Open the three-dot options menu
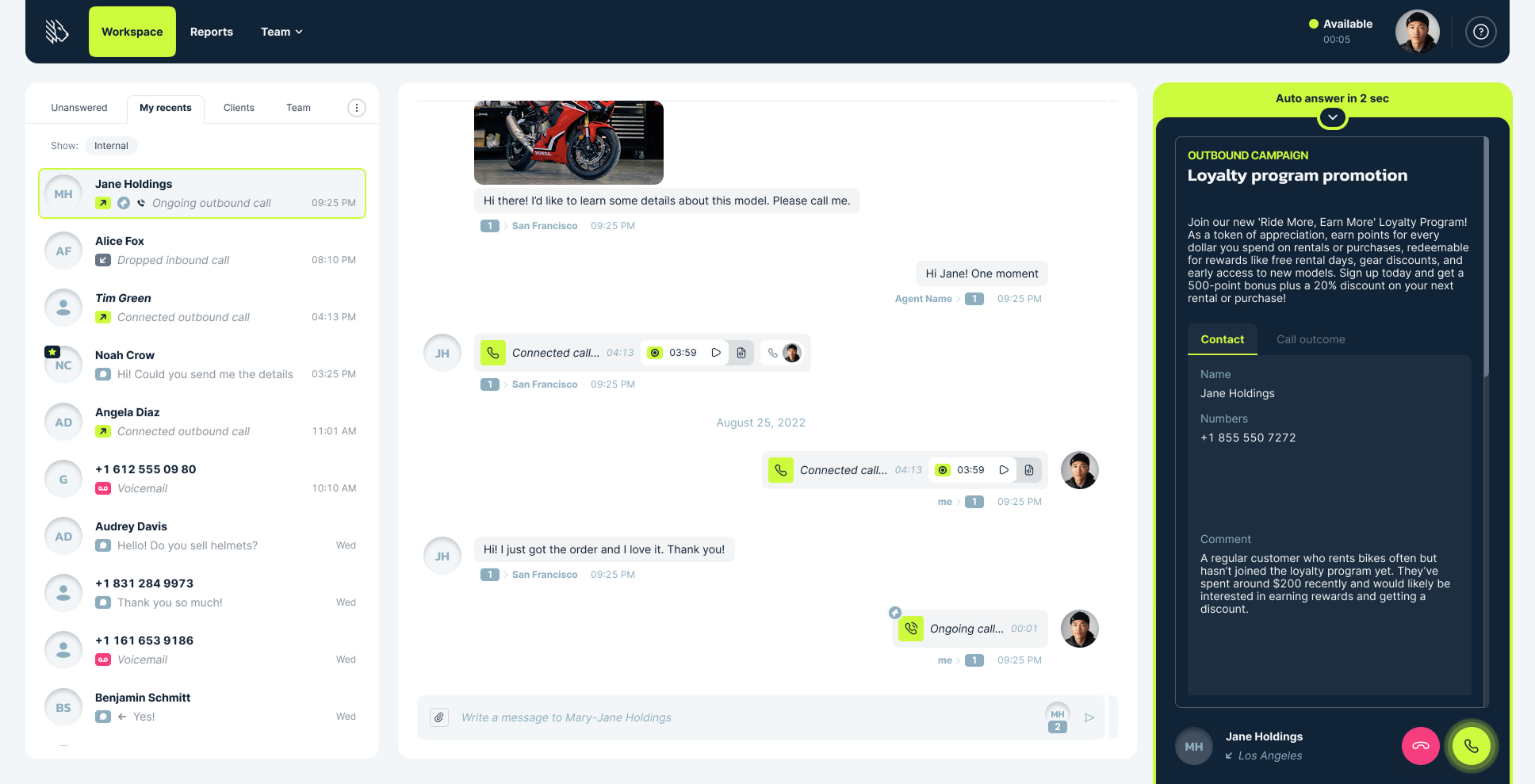The image size is (1535, 784). 357,108
